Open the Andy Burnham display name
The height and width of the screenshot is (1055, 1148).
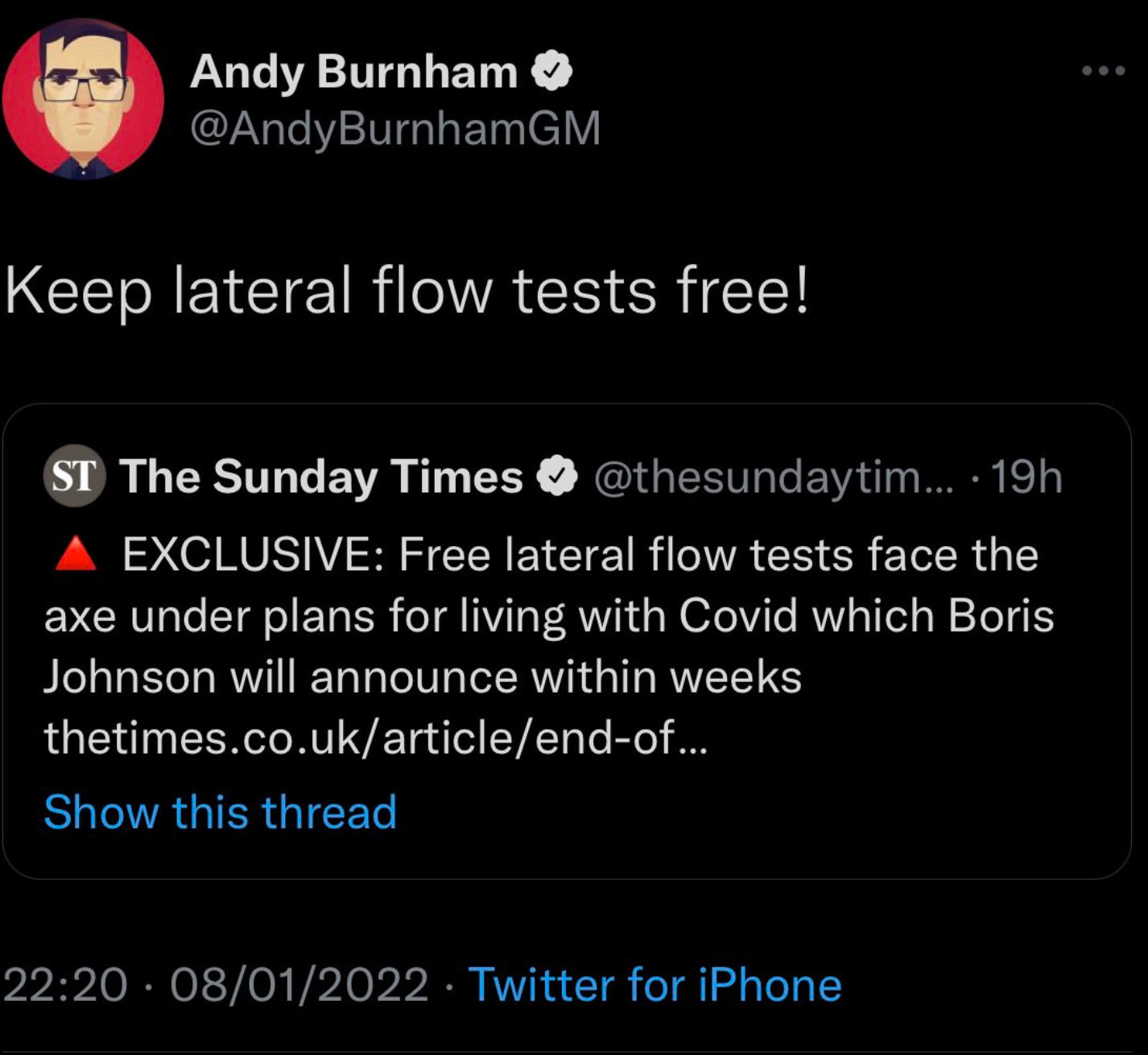pyautogui.click(x=353, y=72)
